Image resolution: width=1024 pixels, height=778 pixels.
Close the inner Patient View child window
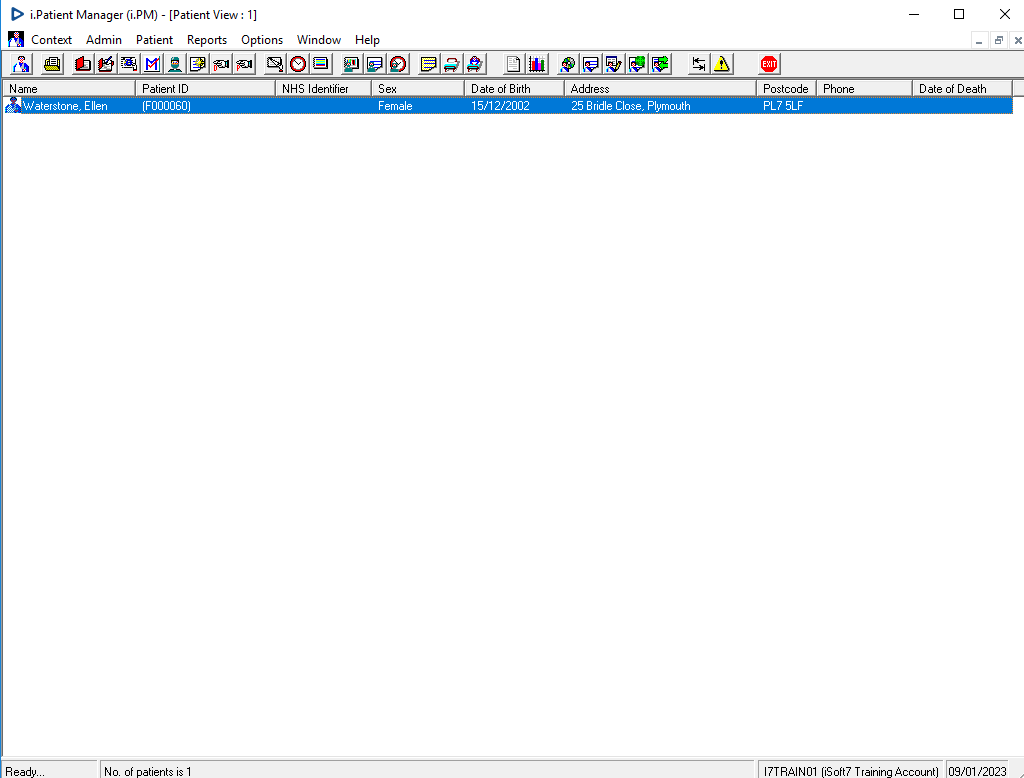click(x=1017, y=41)
